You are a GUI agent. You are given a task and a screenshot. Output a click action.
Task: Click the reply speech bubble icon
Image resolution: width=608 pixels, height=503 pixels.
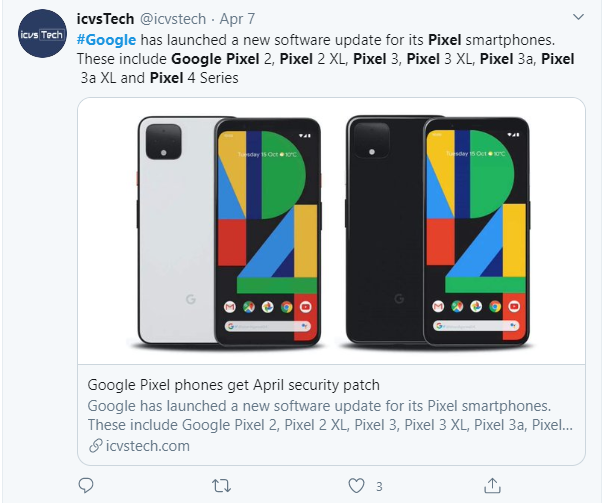86,486
